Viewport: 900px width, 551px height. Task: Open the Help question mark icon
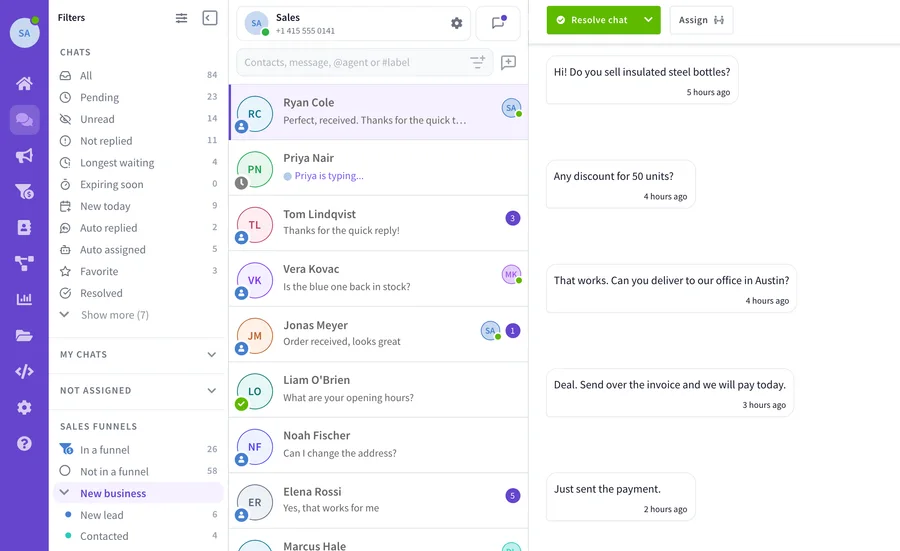click(24, 444)
